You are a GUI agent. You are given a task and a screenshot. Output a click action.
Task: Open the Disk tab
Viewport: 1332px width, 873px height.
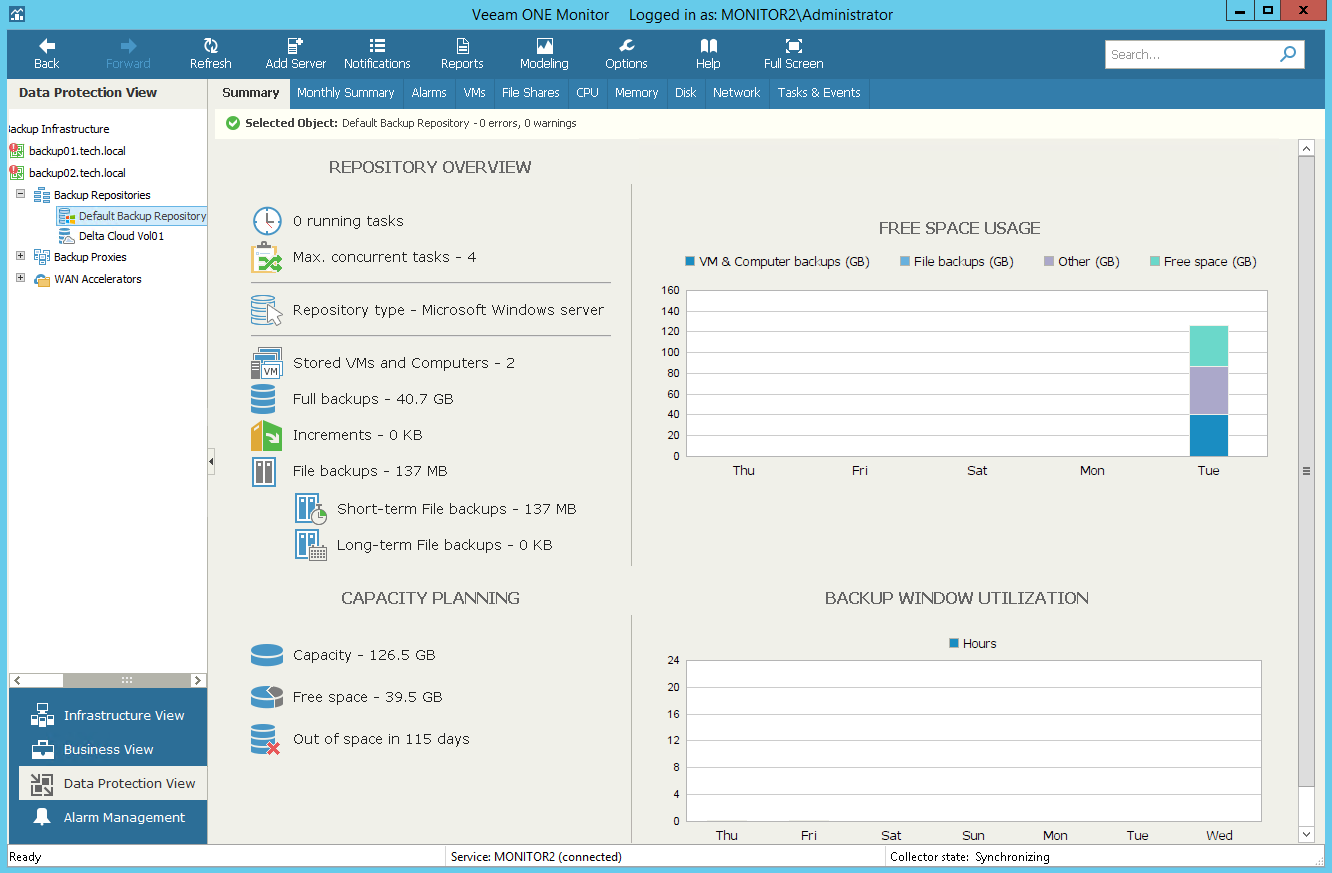click(686, 93)
